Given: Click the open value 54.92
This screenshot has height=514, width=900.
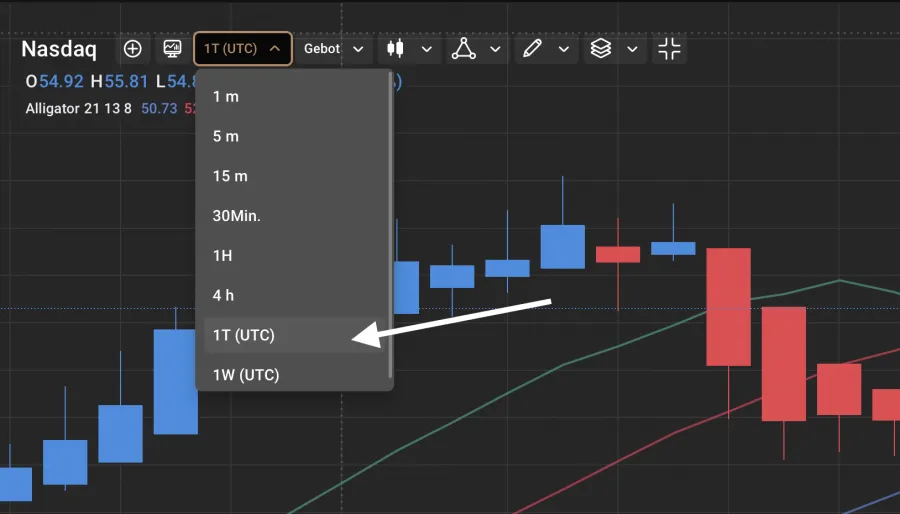Looking at the screenshot, I should click(x=61, y=81).
